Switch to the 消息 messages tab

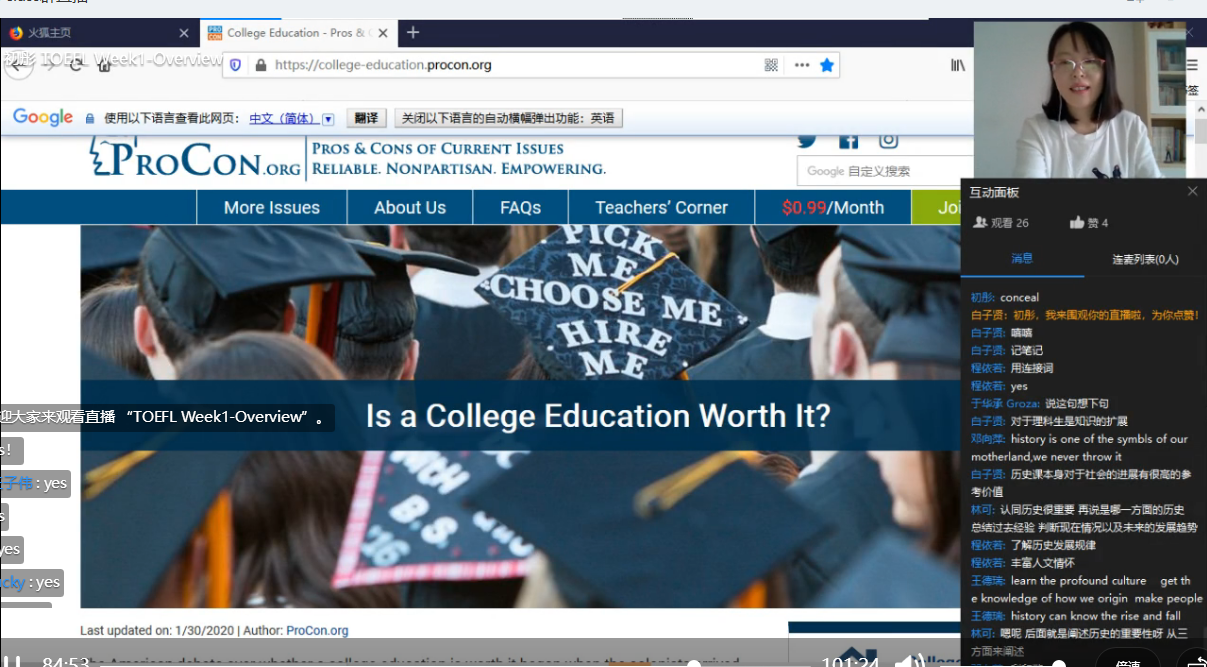click(1021, 258)
